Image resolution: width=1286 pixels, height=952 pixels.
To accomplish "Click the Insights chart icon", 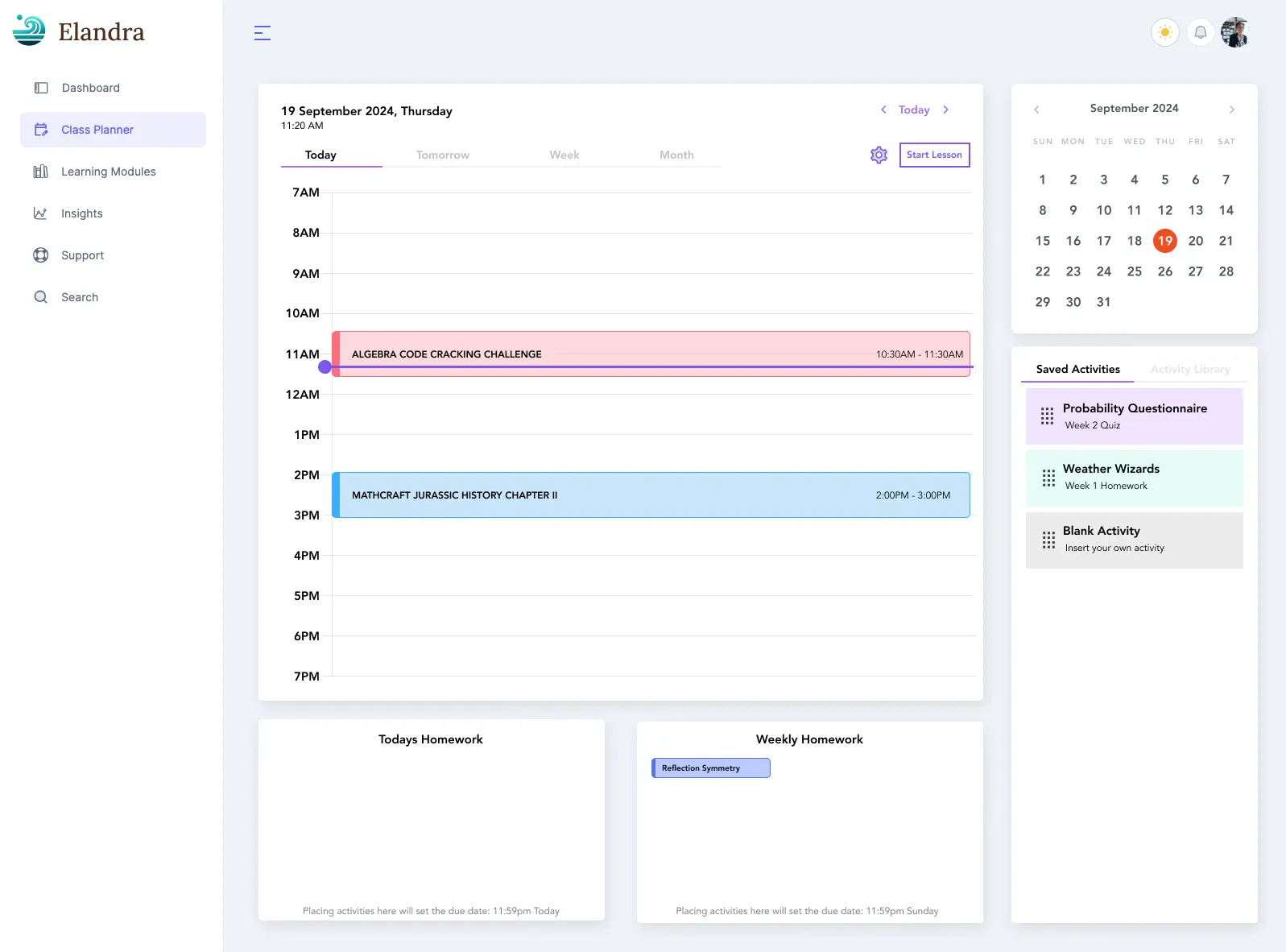I will (x=40, y=213).
